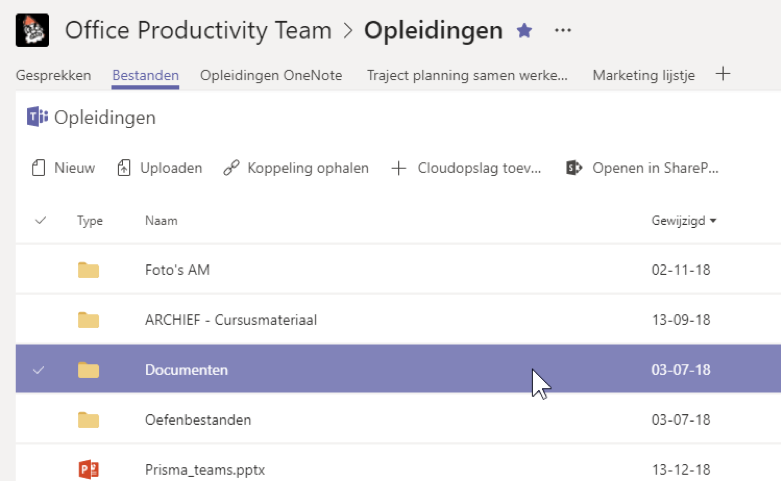Add a new tab with the plus icon

pos(724,74)
